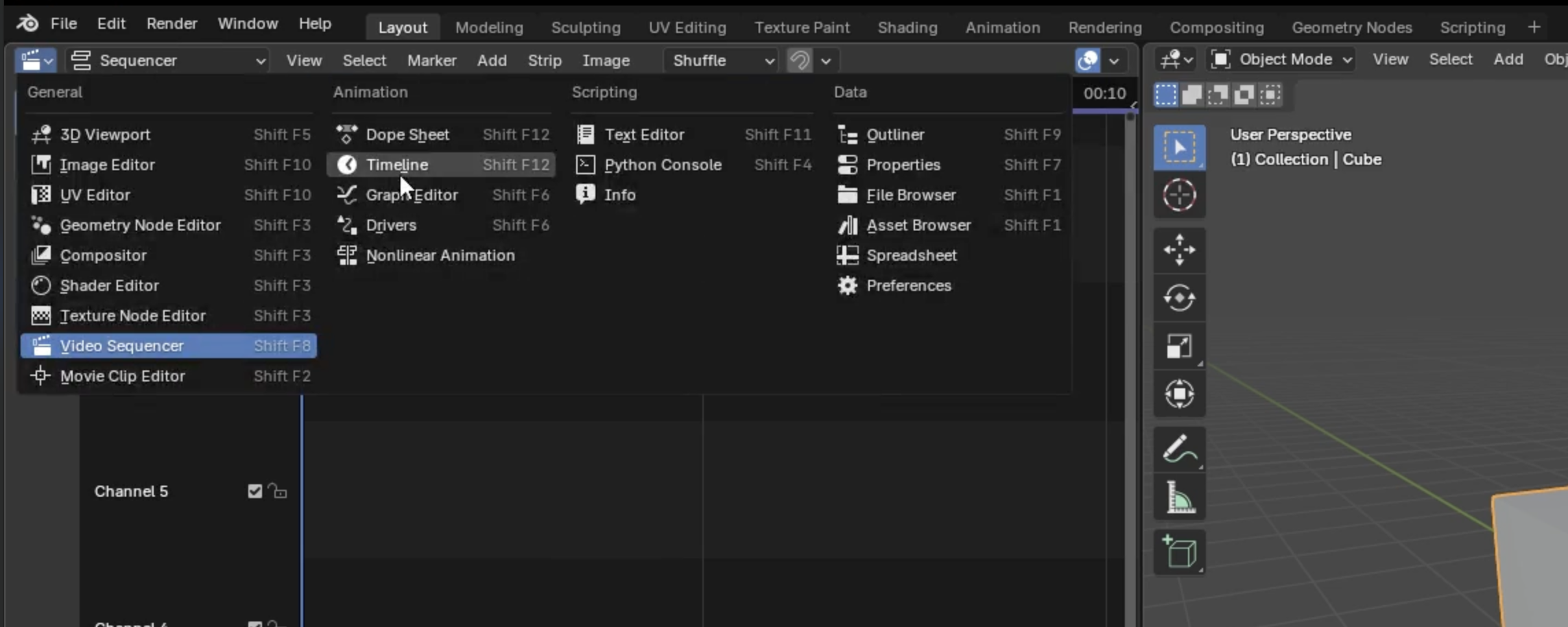Choose 3D Viewport editor type
Screen dimensions: 1568x627
169,134
